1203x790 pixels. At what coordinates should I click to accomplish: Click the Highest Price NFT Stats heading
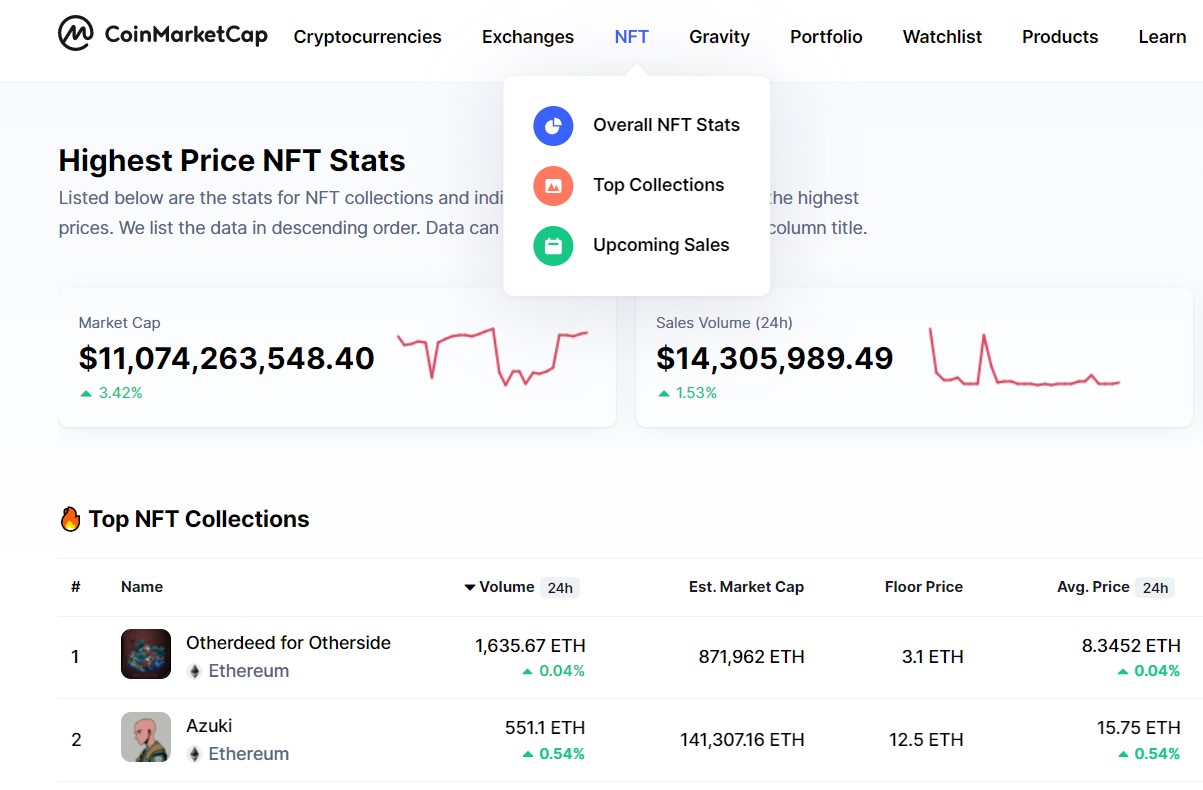[232, 161]
